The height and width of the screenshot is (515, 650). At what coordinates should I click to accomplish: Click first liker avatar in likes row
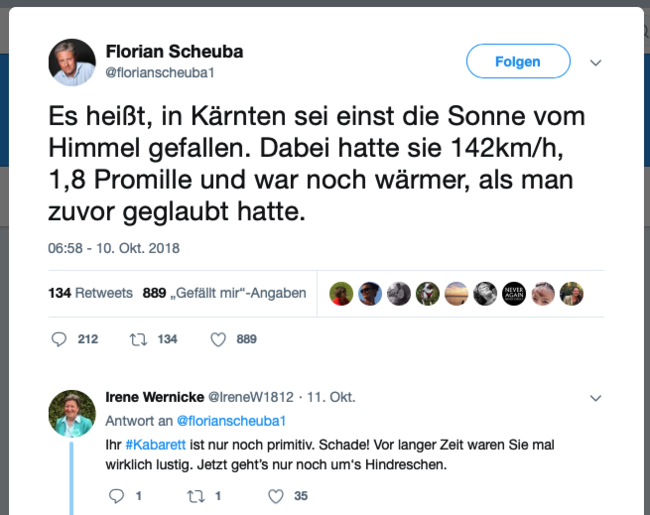point(341,293)
